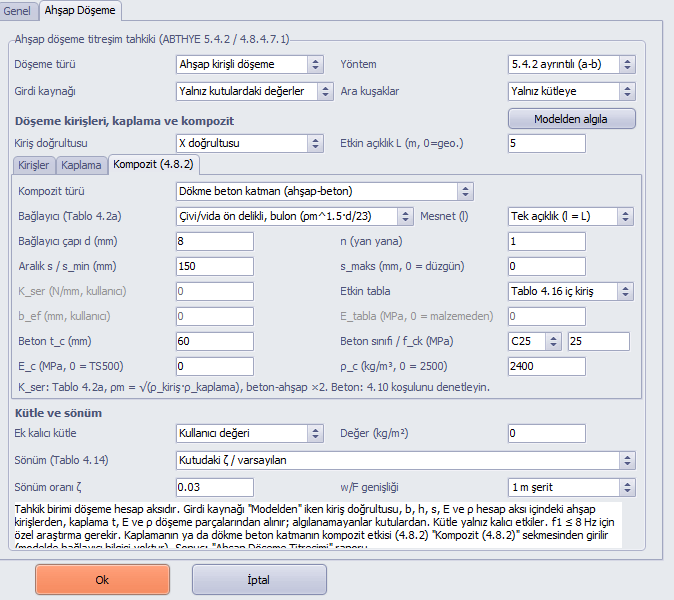Click the Aralık s / s_min field
Screen dimensions: 674x600
pyautogui.click(x=214, y=266)
